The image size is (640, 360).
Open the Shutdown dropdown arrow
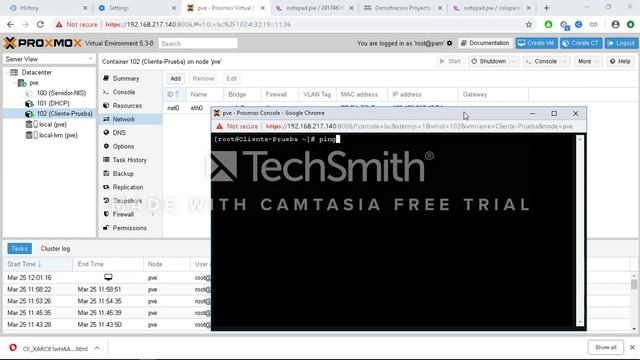pyautogui.click(x=514, y=61)
